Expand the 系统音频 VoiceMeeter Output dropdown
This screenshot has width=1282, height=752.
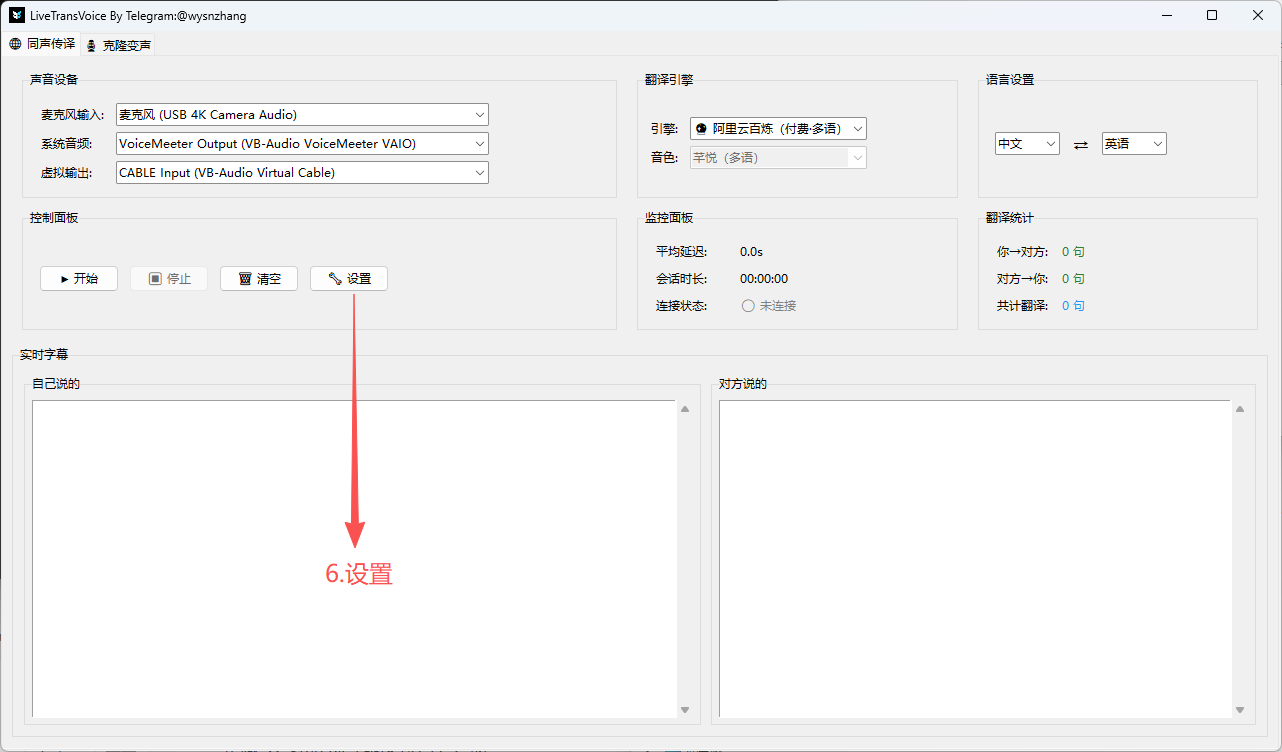click(302, 144)
